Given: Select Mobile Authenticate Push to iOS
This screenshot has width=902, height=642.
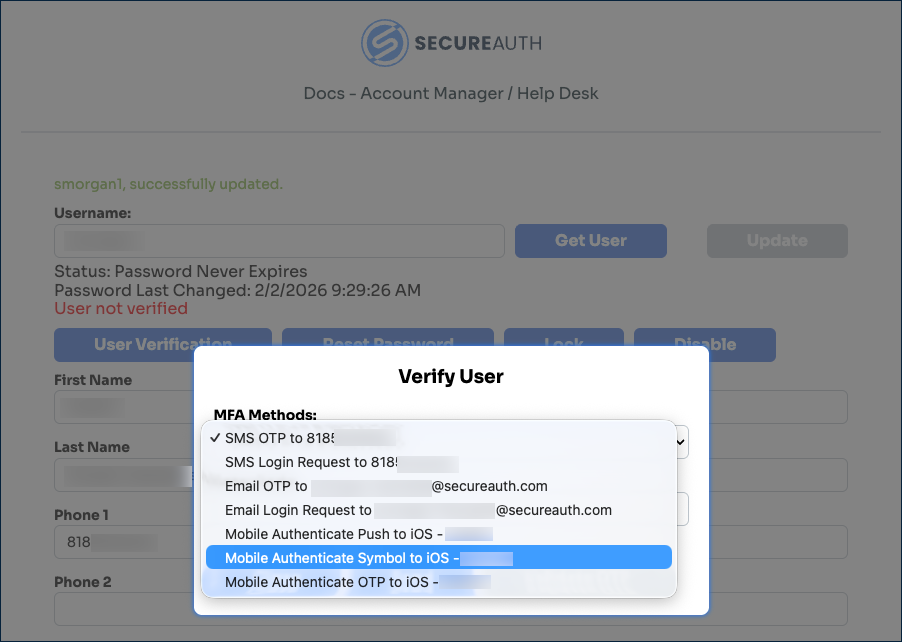Looking at the screenshot, I should [x=439, y=534].
